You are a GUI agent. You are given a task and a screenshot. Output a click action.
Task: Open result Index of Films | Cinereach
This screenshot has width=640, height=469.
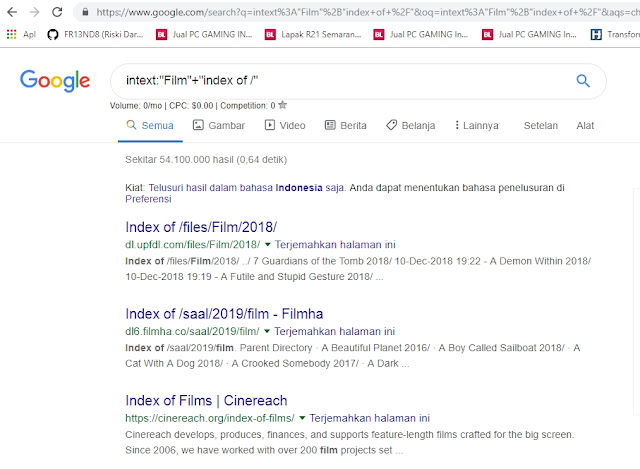click(x=206, y=400)
